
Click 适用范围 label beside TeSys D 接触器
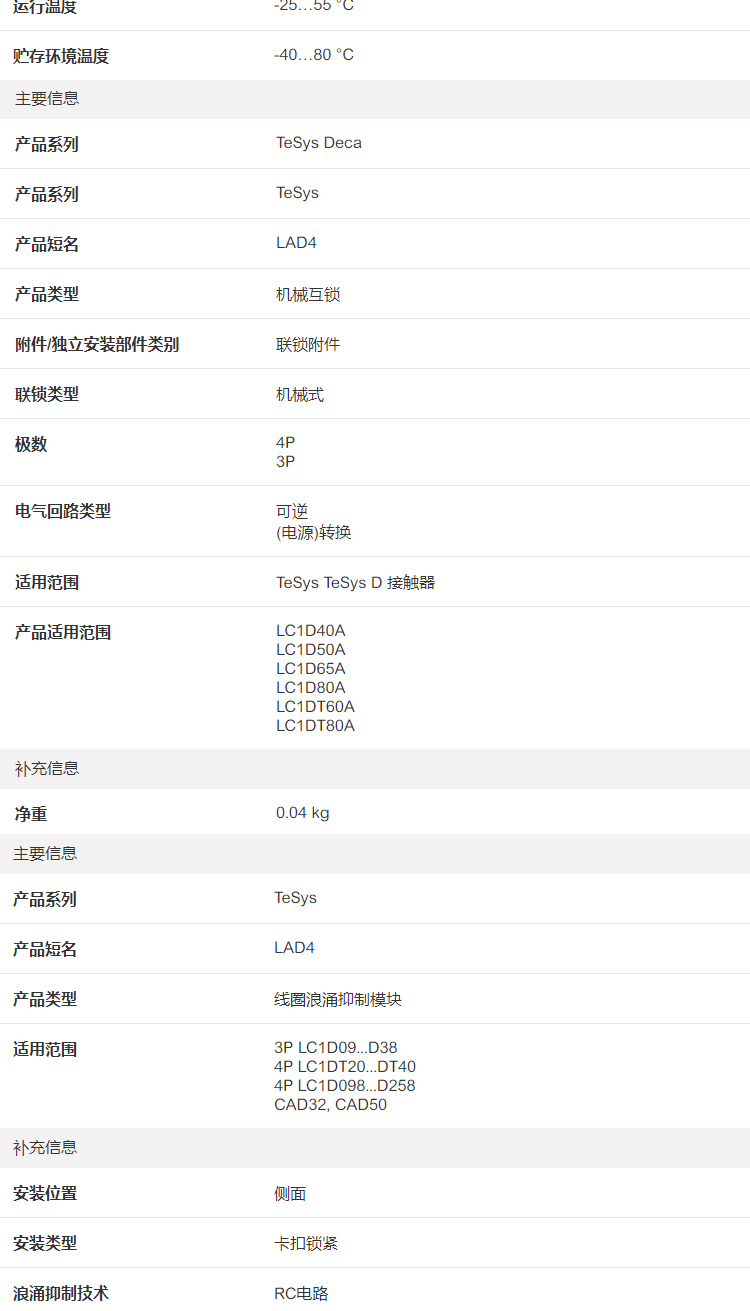pyautogui.click(x=46, y=582)
